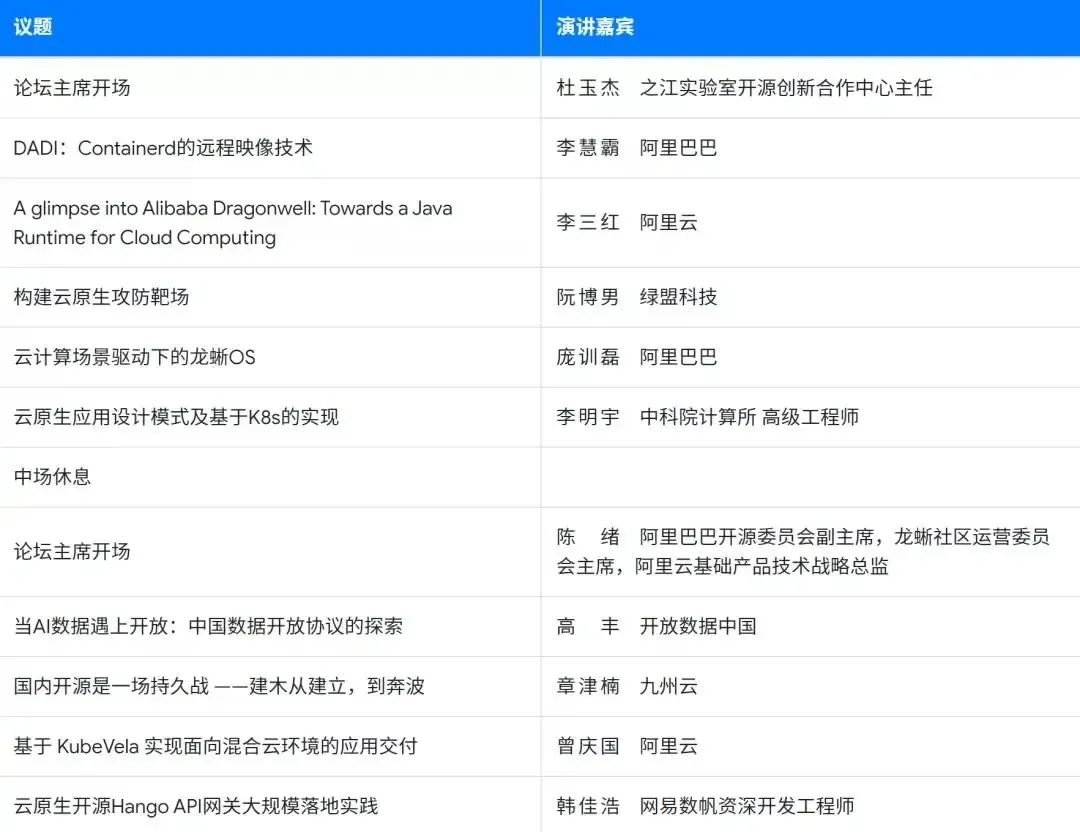1080x832 pixels.
Task: Click speaker 庞训磊 阿里巴巴 cell
Action: (x=811, y=357)
